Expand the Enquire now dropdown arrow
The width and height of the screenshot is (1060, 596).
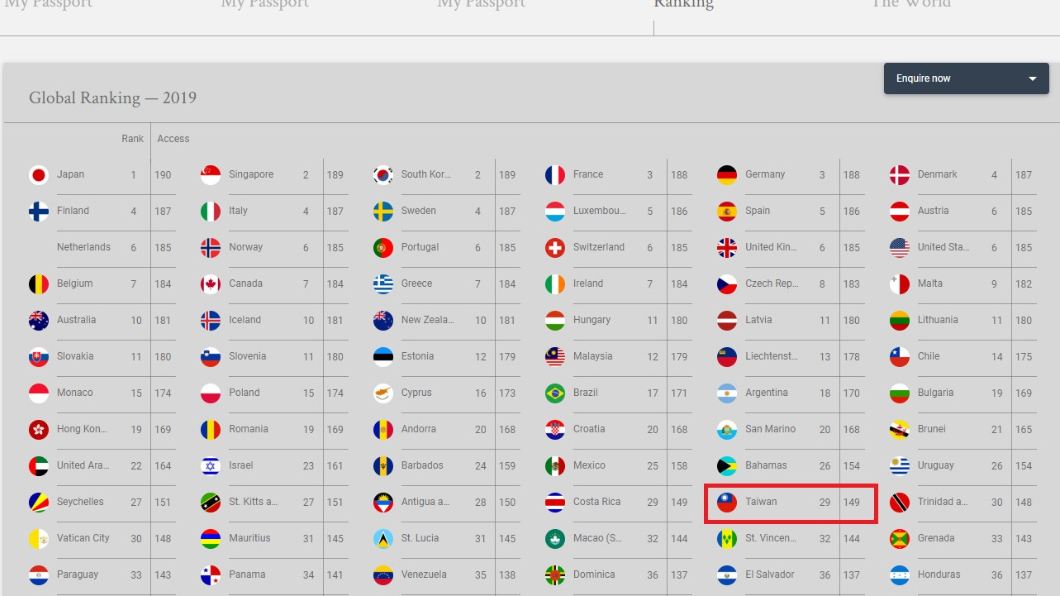coord(1032,78)
